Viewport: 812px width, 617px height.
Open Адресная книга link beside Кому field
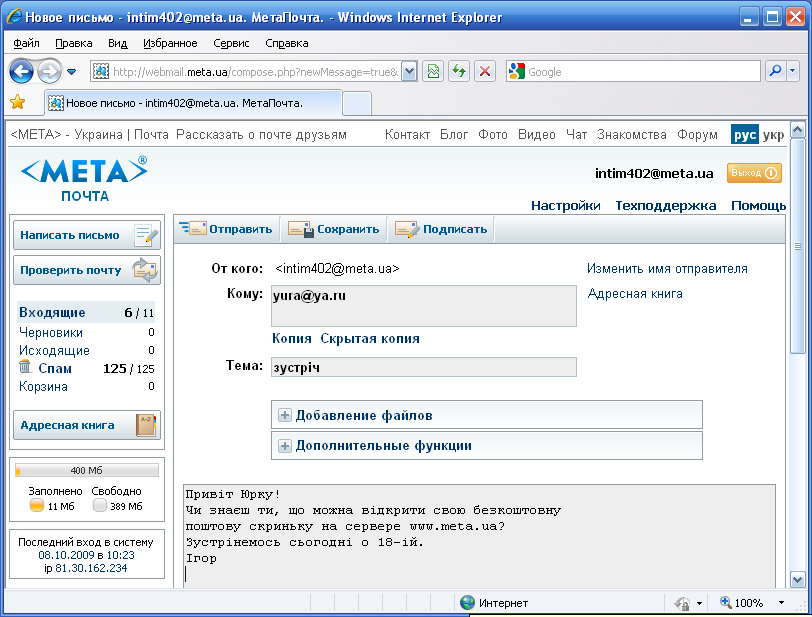pos(635,294)
